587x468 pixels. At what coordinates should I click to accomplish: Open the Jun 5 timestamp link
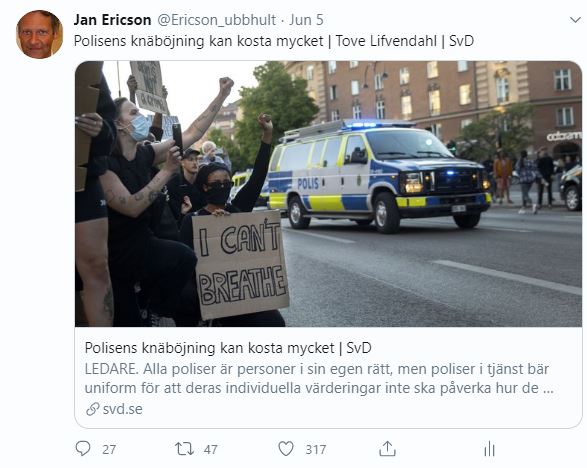tap(306, 20)
